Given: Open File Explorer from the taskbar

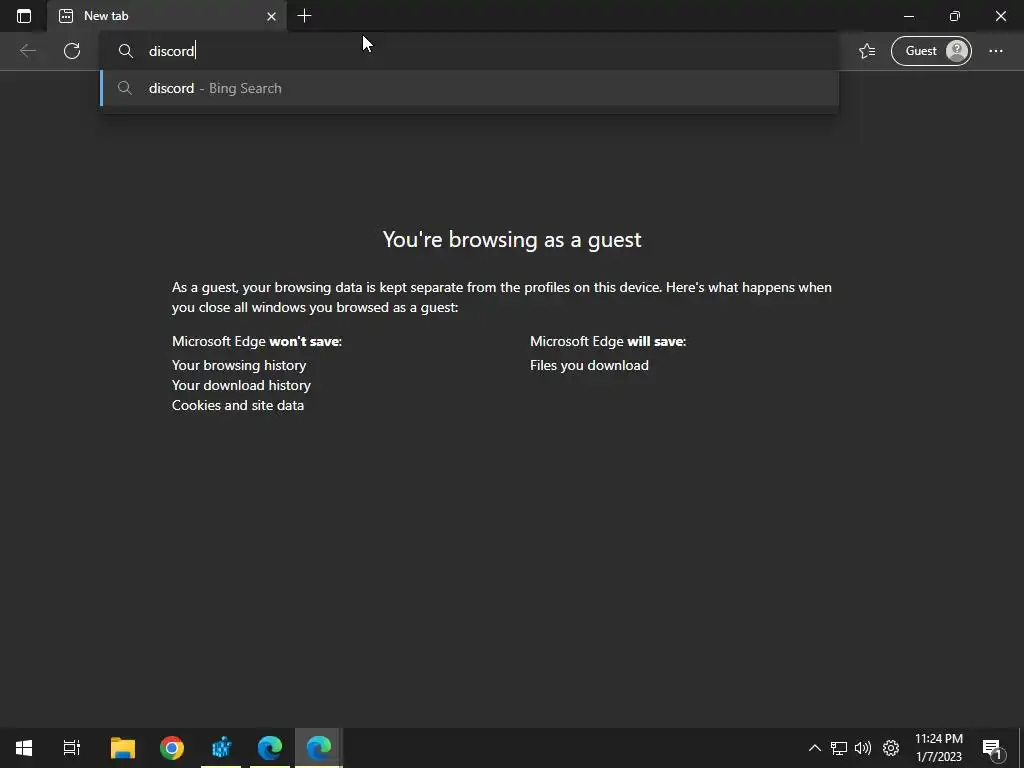Looking at the screenshot, I should (x=123, y=748).
